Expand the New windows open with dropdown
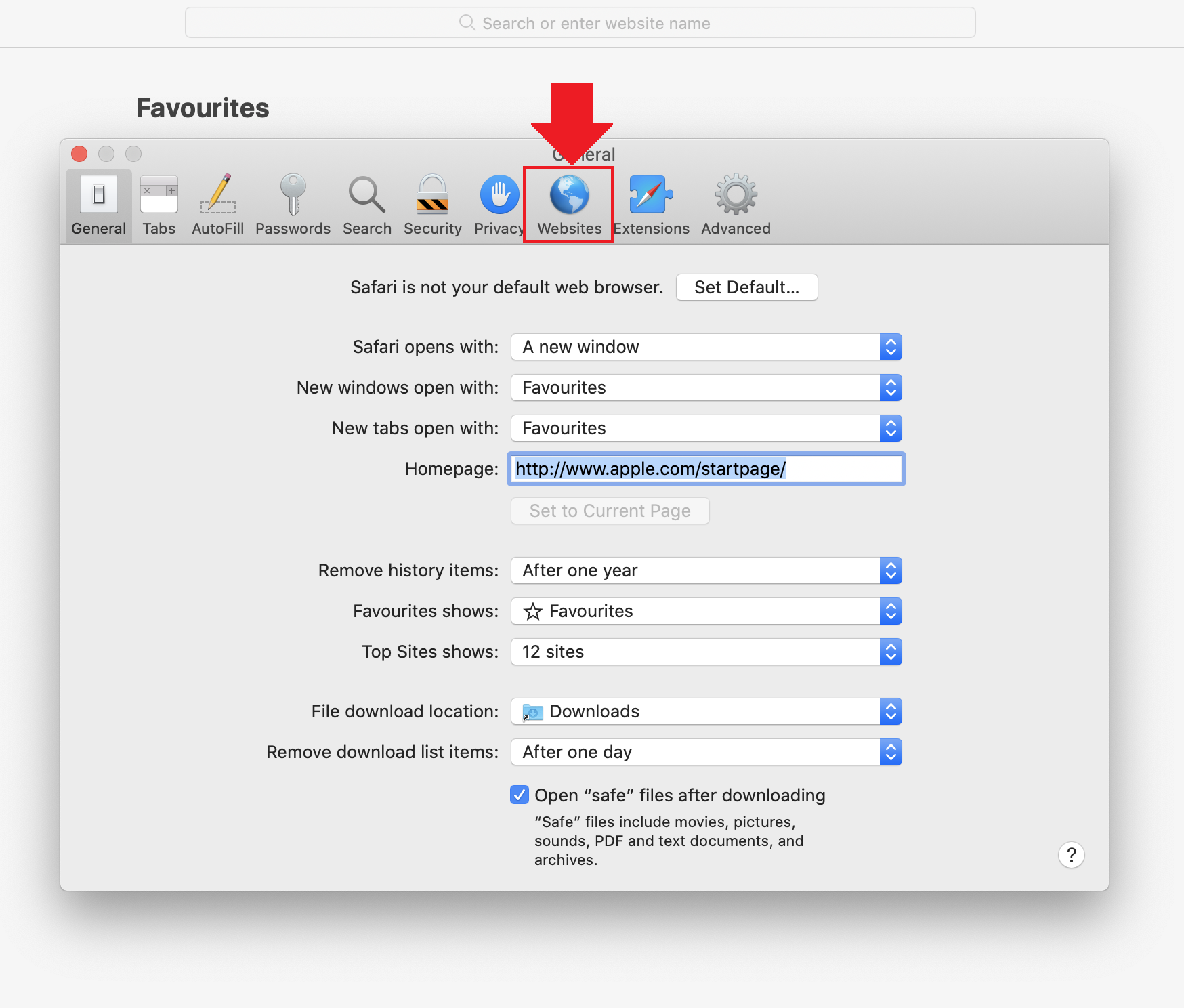This screenshot has width=1184, height=1008. point(706,387)
